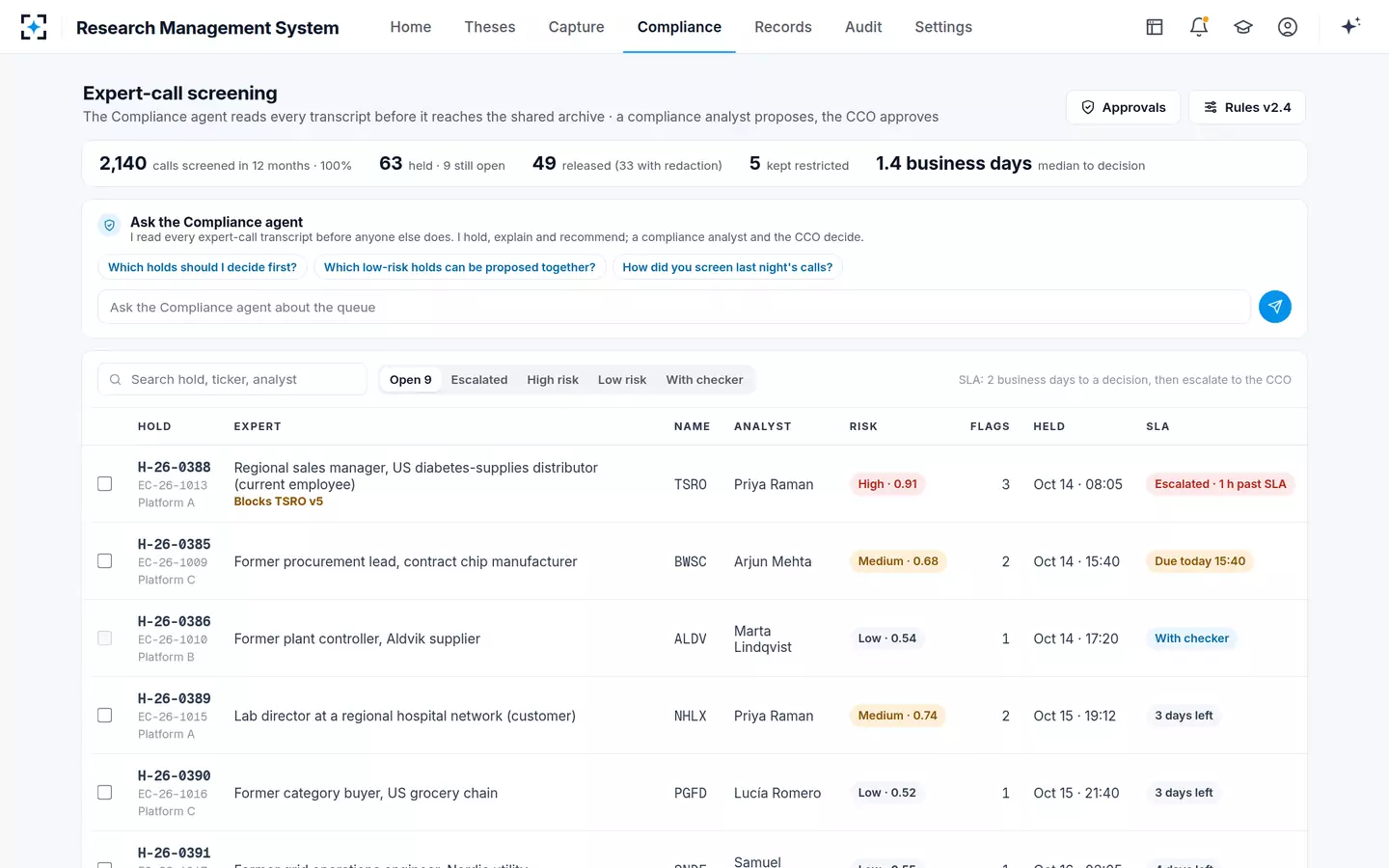Check the box for hold H-26-0389

pos(105,716)
